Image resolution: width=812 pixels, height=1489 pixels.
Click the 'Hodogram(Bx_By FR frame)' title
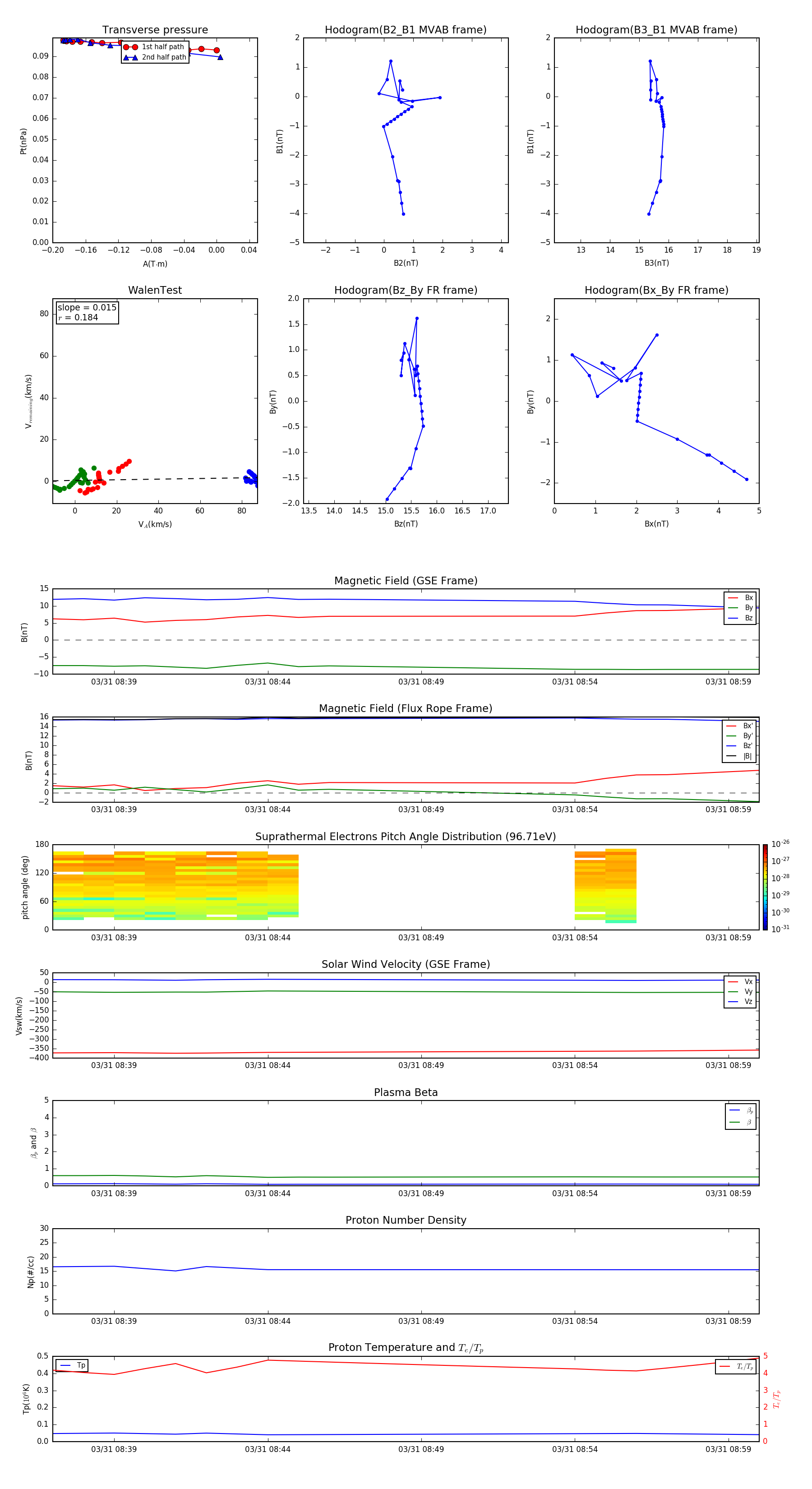click(656, 290)
